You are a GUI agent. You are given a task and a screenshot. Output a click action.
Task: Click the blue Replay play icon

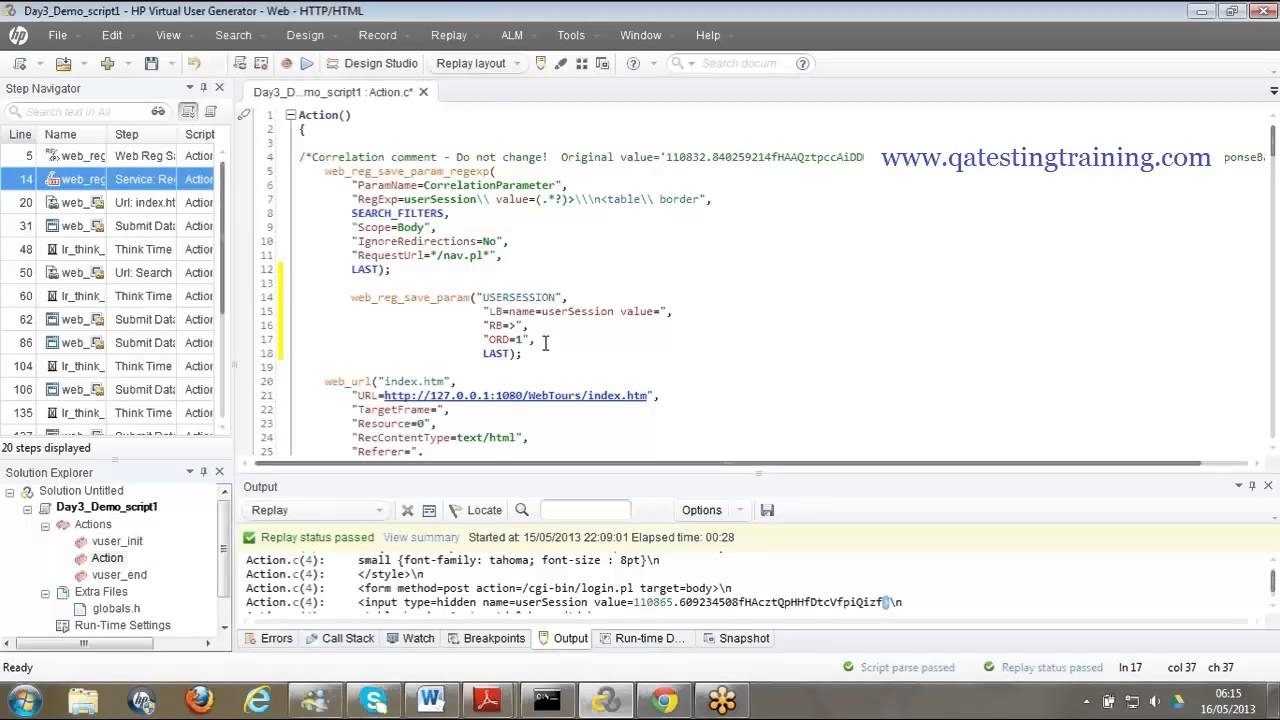307,63
